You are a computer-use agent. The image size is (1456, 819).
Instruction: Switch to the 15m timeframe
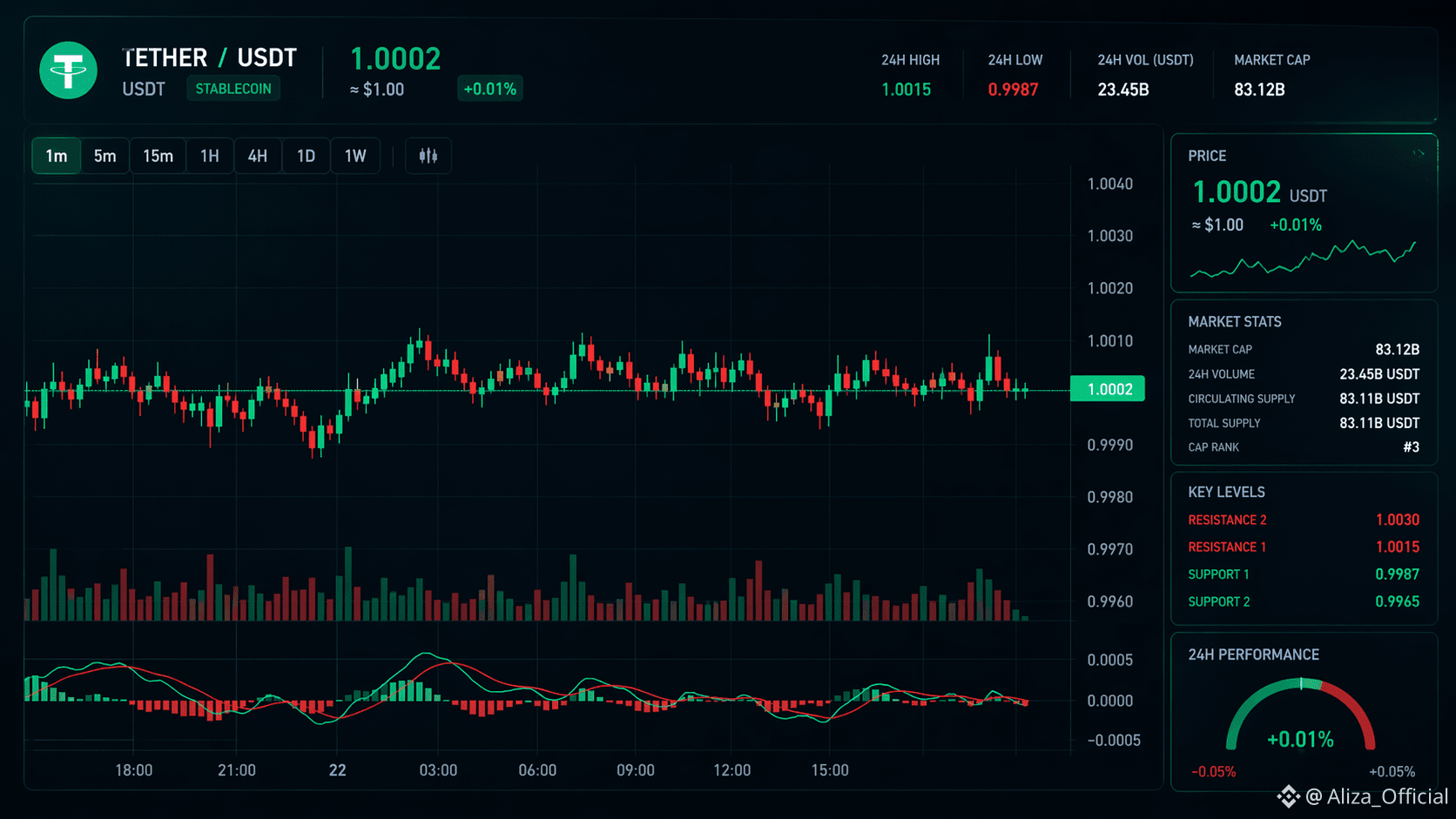[158, 156]
